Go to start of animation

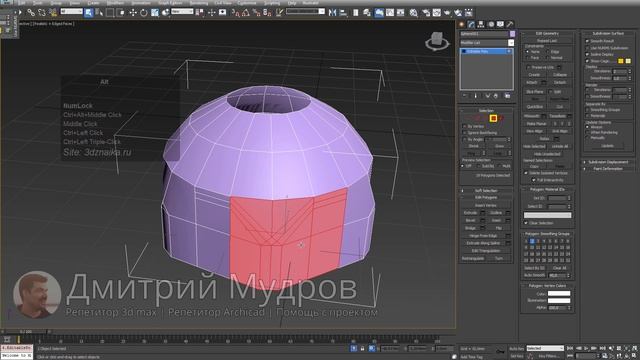571,348
